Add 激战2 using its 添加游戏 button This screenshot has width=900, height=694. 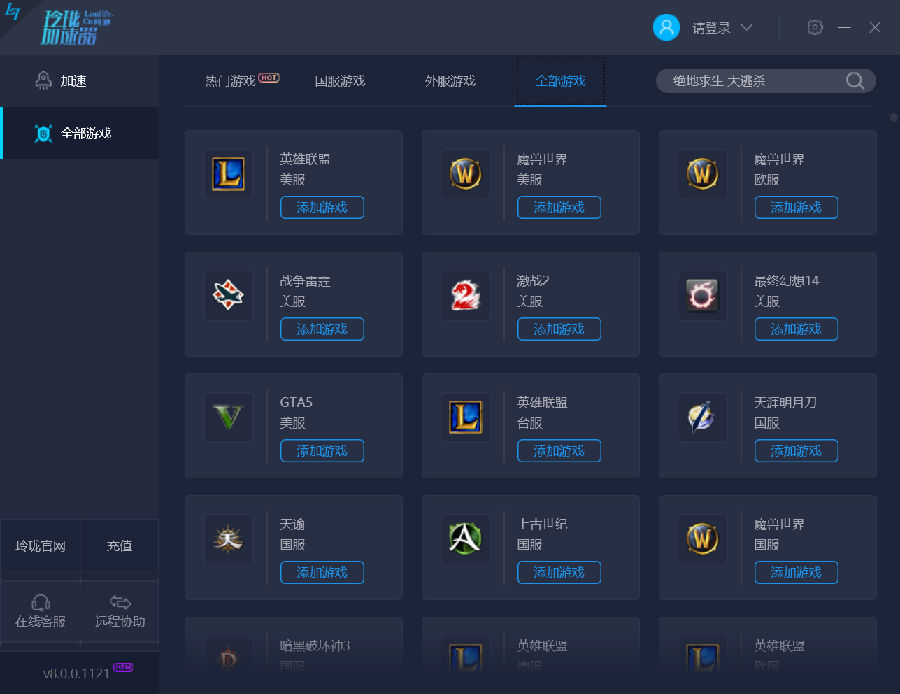[x=559, y=329]
